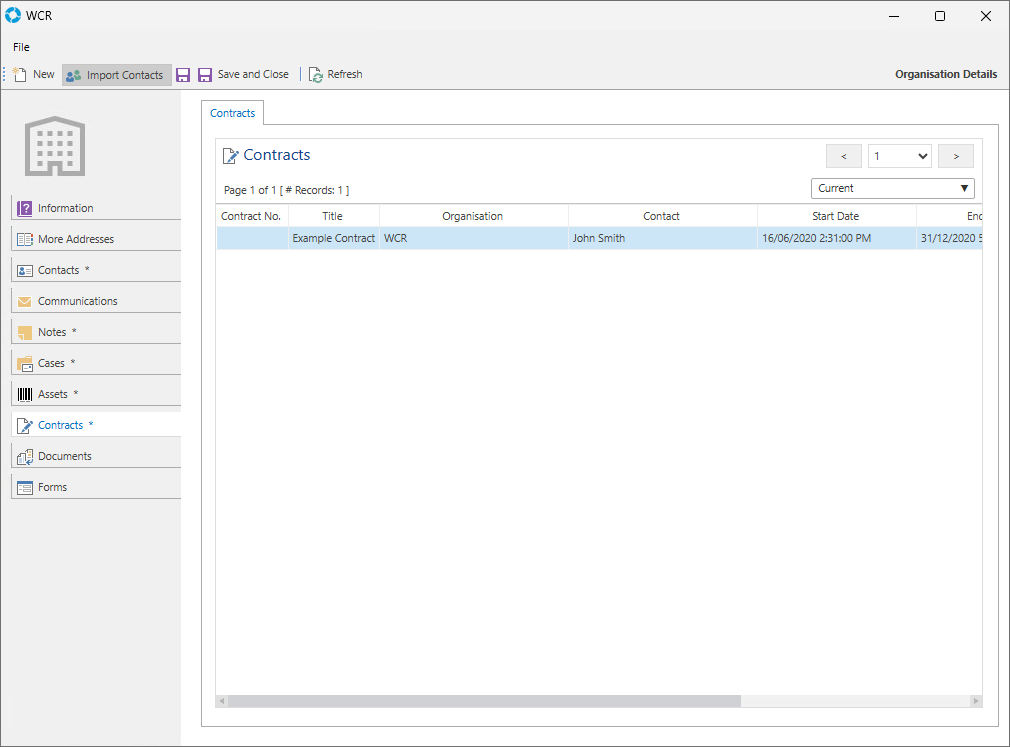This screenshot has height=747, width=1010.
Task: Click the Refresh toolbar icon
Action: click(x=316, y=75)
